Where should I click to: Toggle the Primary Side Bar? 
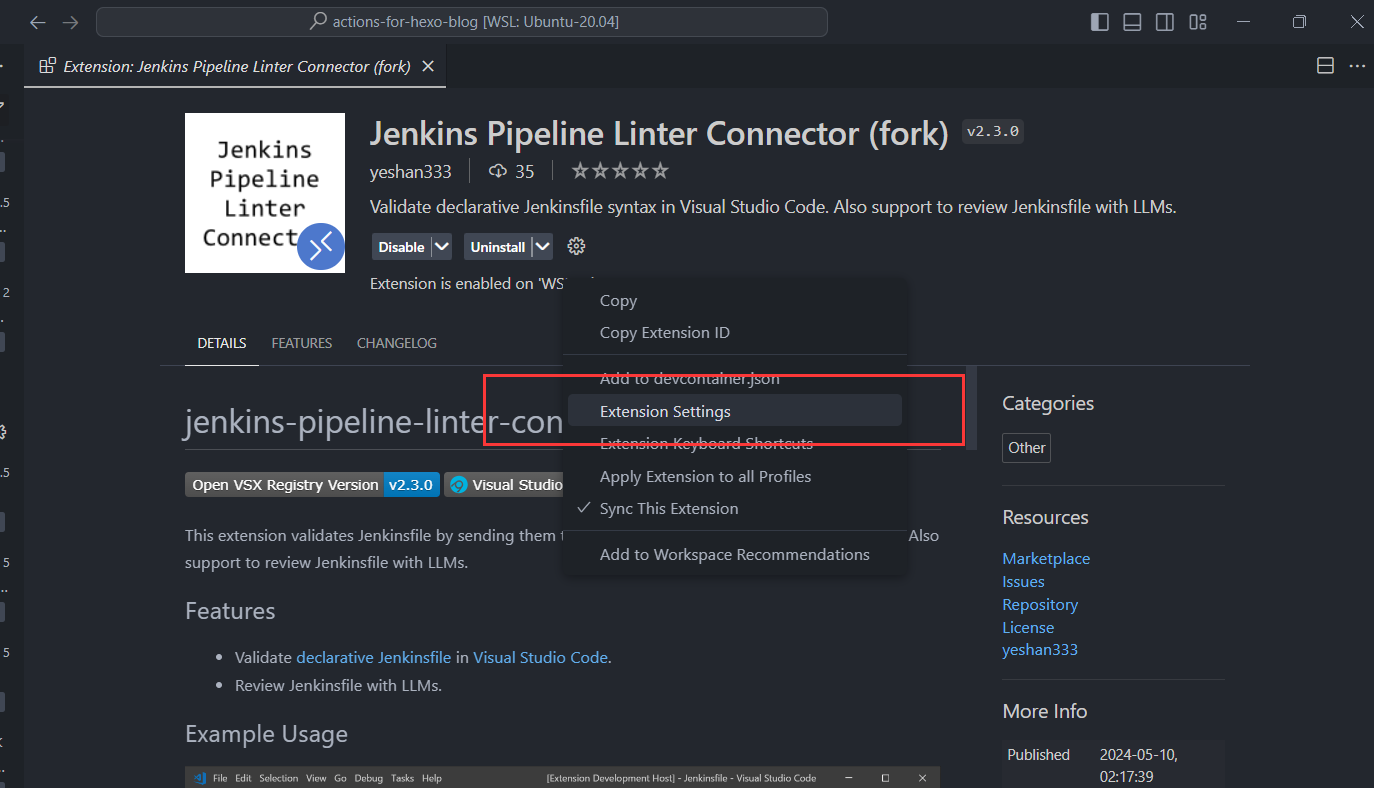[1099, 21]
